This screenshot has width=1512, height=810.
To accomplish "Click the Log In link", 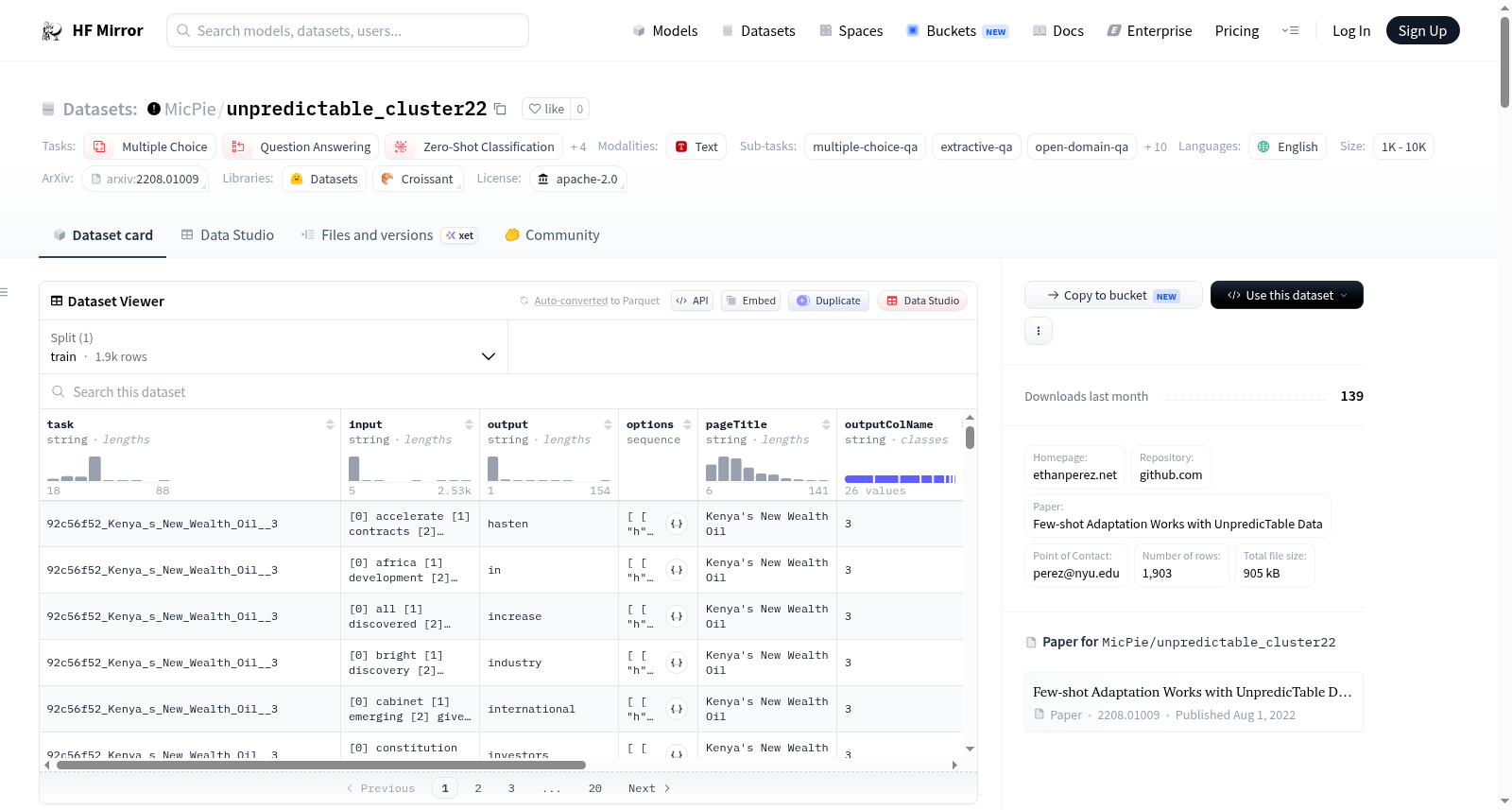I will point(1351,31).
